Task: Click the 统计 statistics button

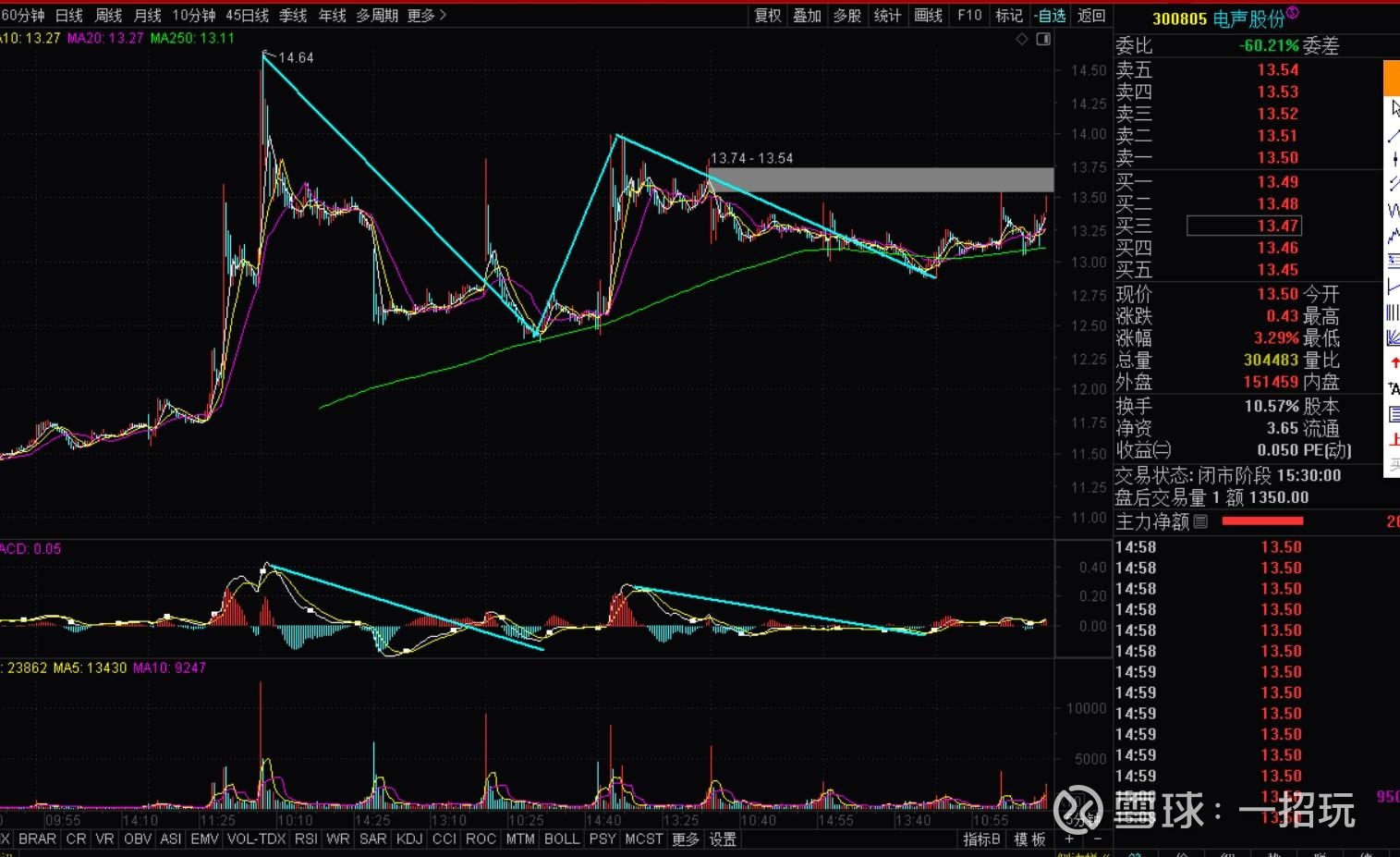Action: coord(887,15)
